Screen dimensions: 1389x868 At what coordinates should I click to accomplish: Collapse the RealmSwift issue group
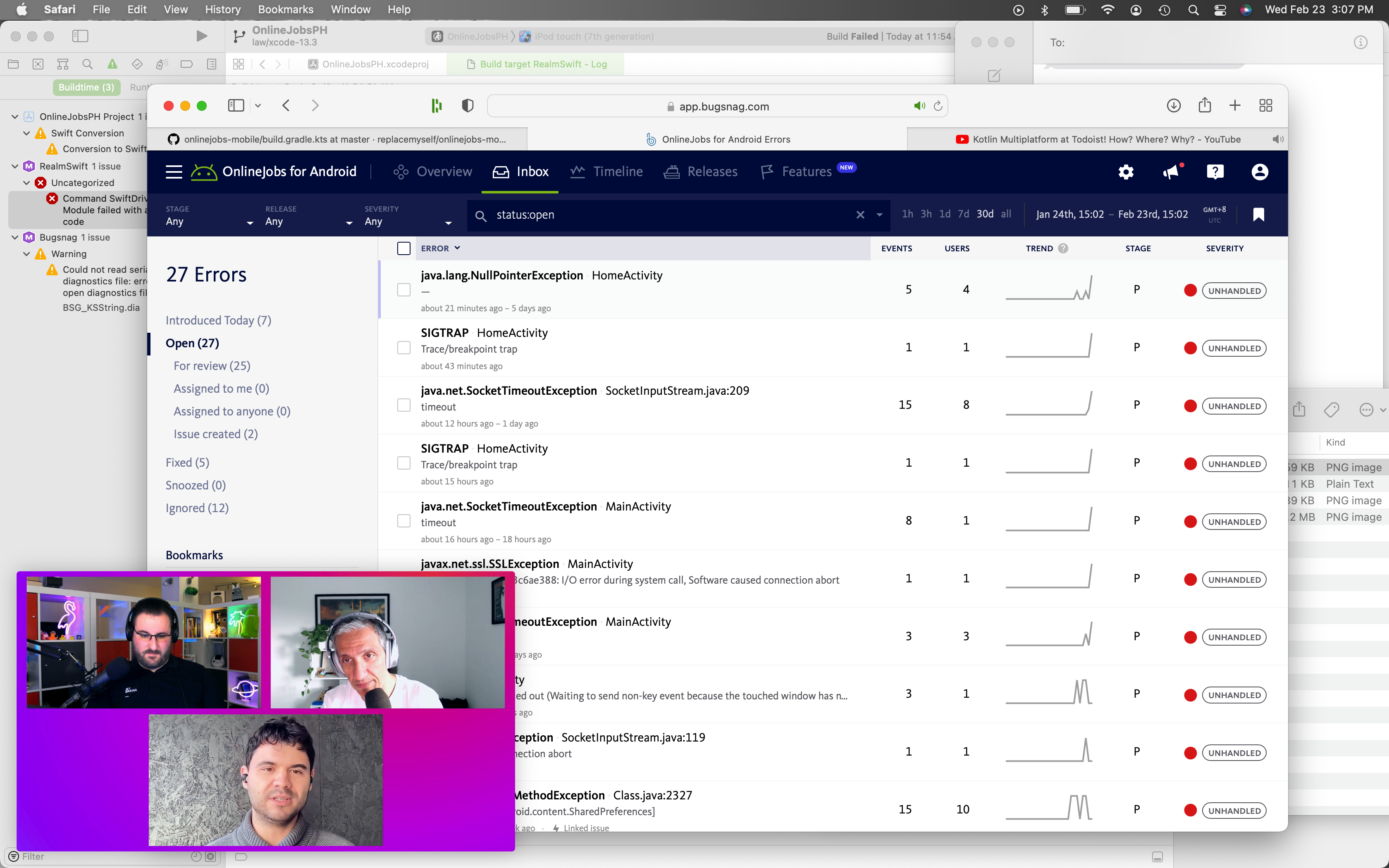tap(15, 167)
